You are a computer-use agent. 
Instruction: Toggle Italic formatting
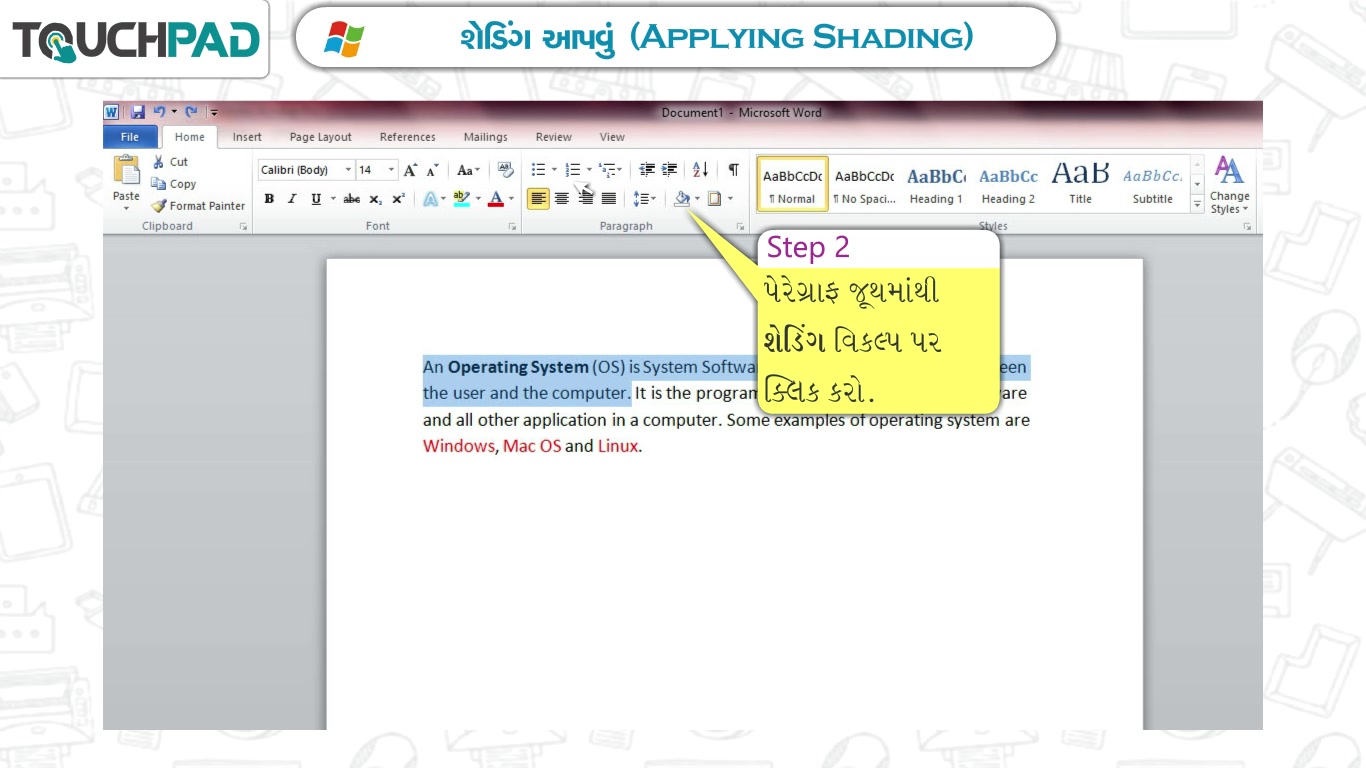pos(292,199)
